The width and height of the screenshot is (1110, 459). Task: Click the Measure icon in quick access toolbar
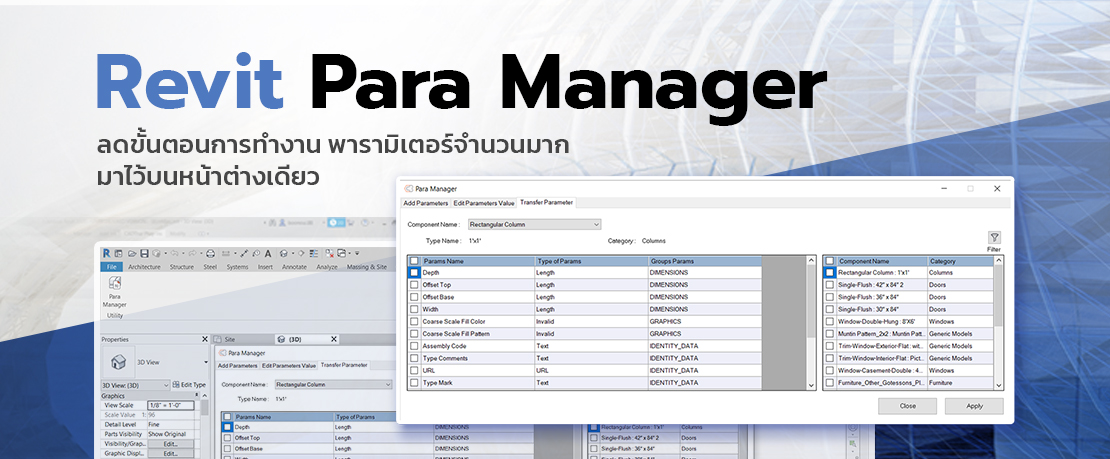(226, 254)
